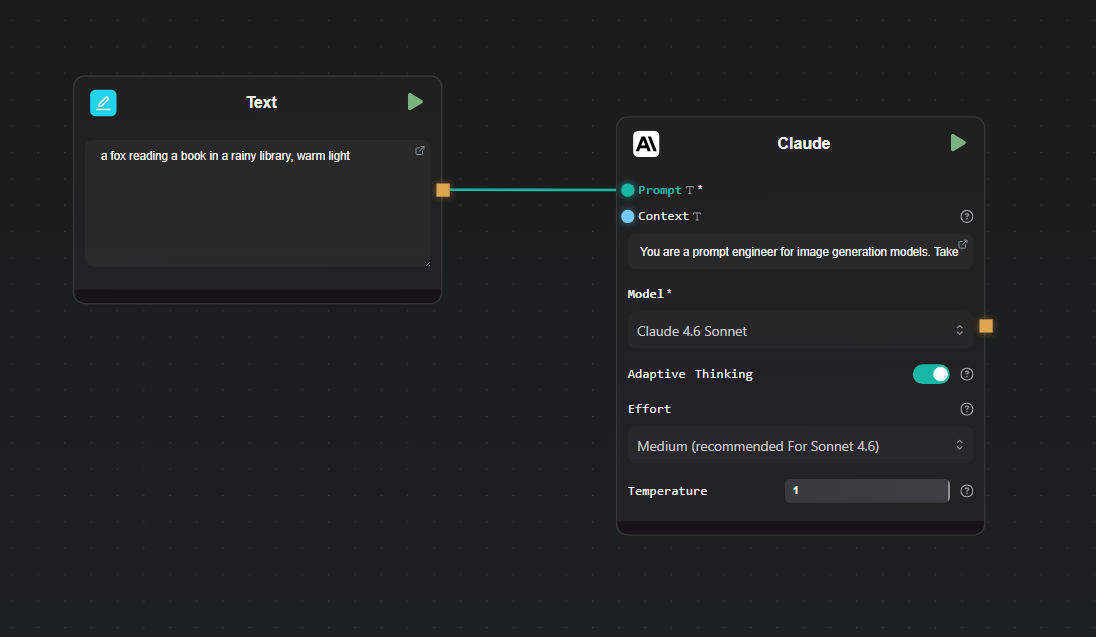Click the green Prompt input port

point(627,189)
